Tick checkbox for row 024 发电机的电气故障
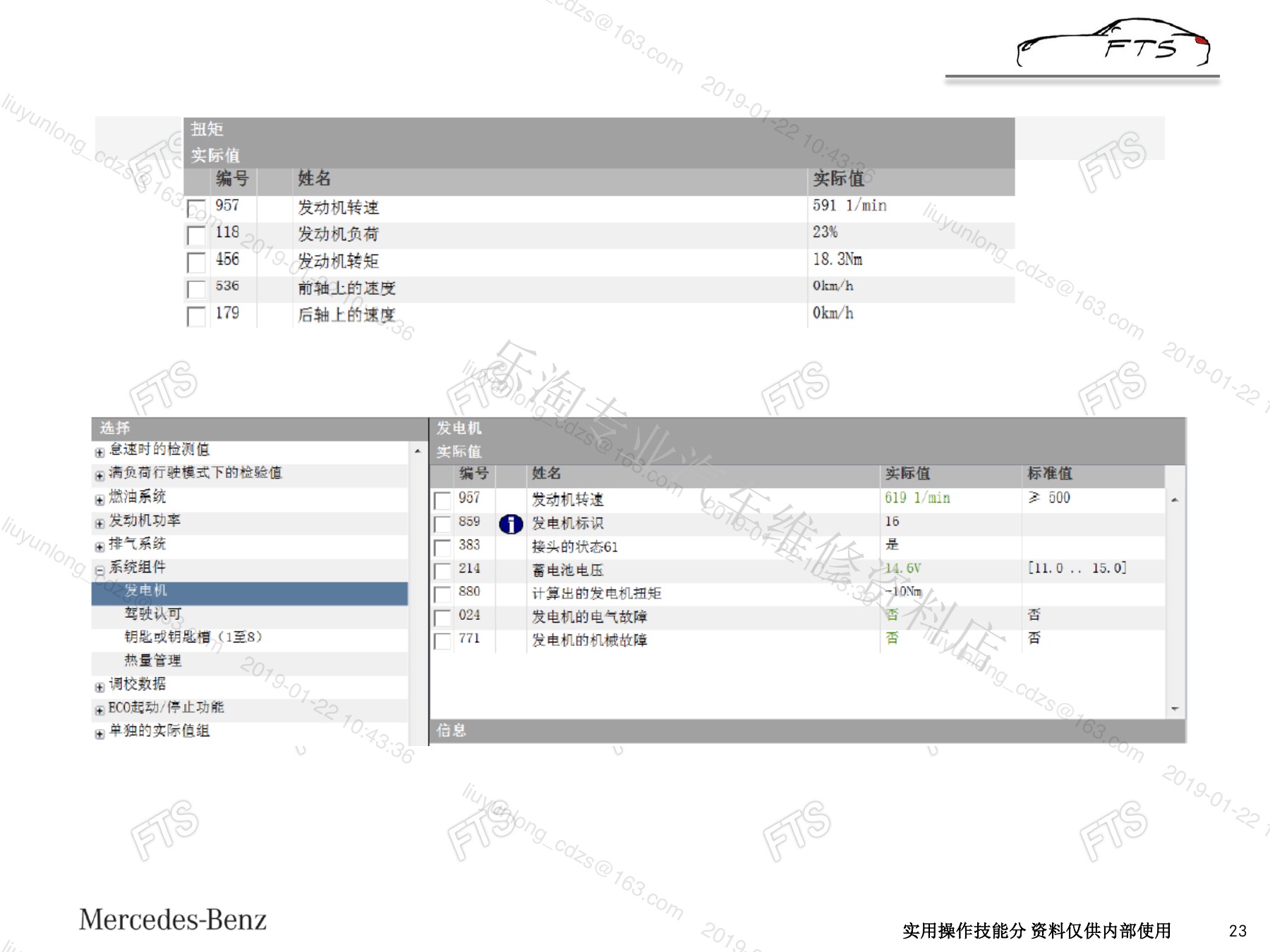The image size is (1270, 952). (442, 617)
